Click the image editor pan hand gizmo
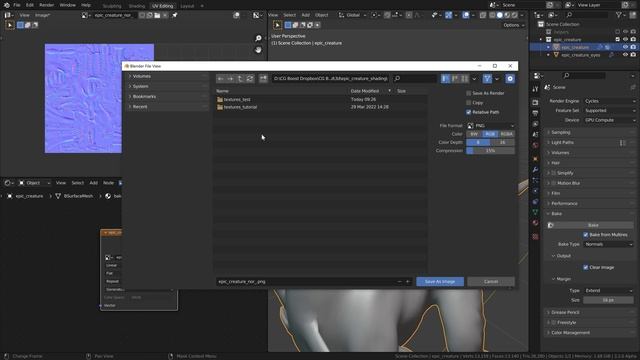Image resolution: width=640 pixels, height=360 pixels. coord(258,49)
